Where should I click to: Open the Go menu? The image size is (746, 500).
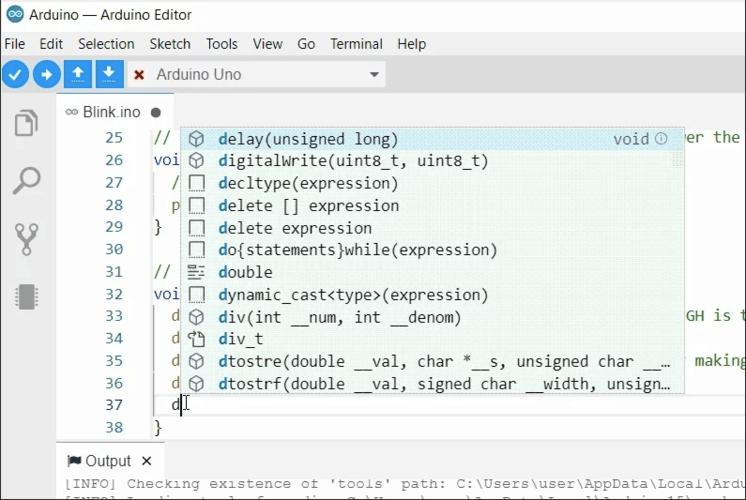[306, 44]
